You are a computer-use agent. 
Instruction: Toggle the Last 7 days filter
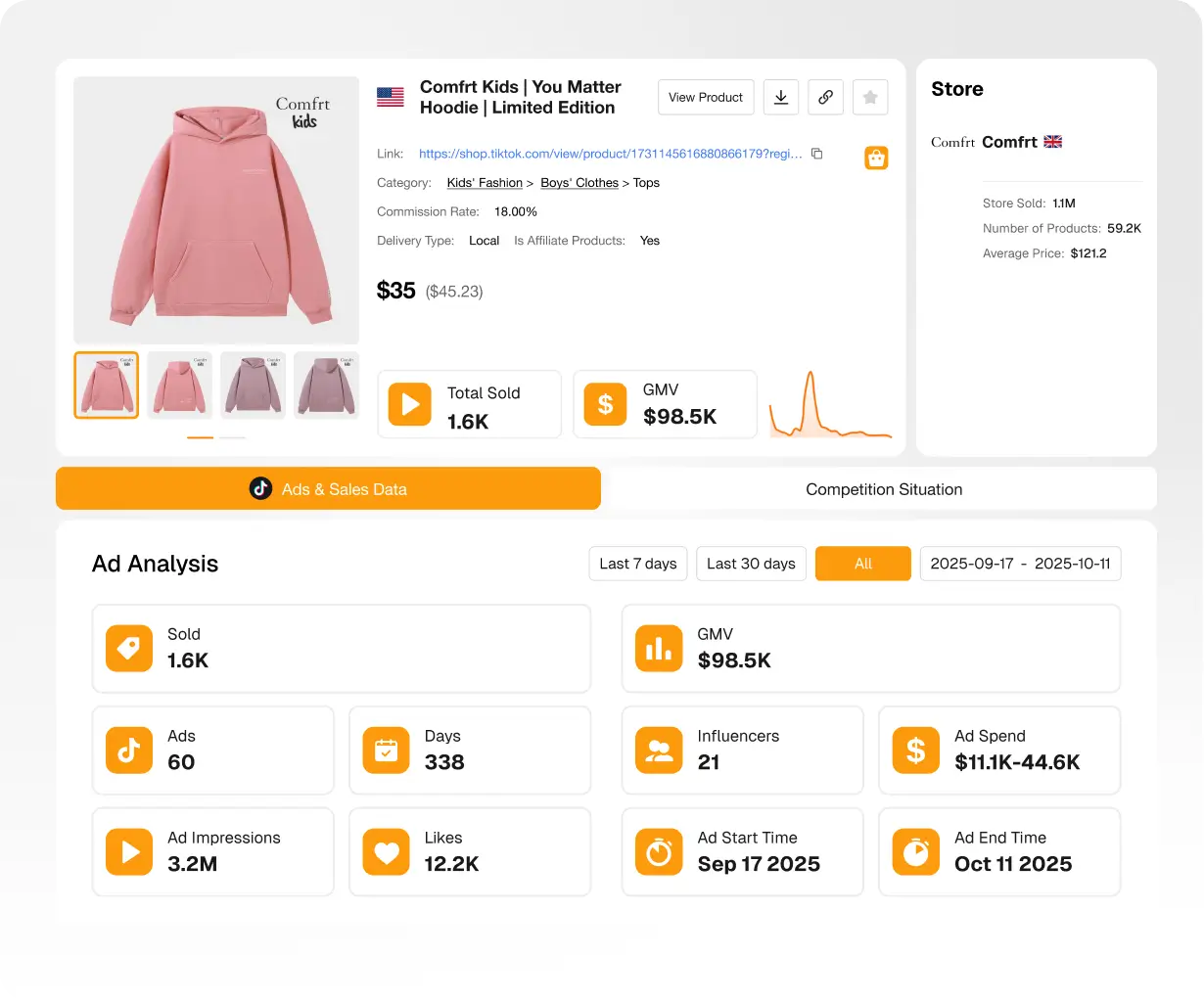pyautogui.click(x=637, y=564)
